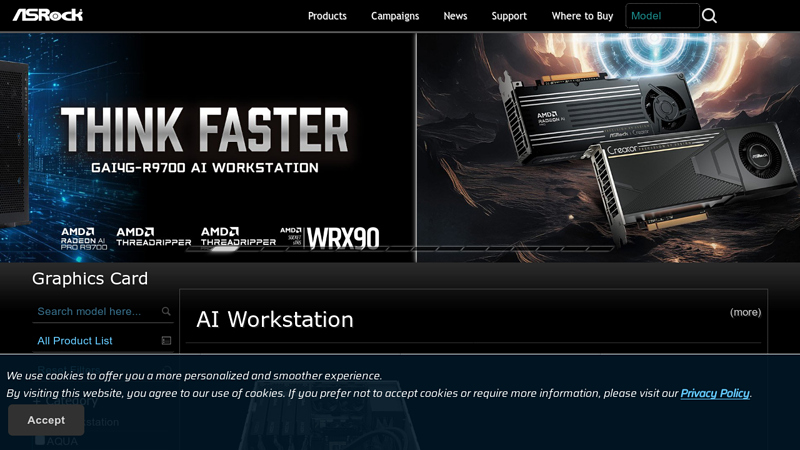800x450 pixels.
Task: Open the Campaigns menu
Action: click(x=395, y=16)
